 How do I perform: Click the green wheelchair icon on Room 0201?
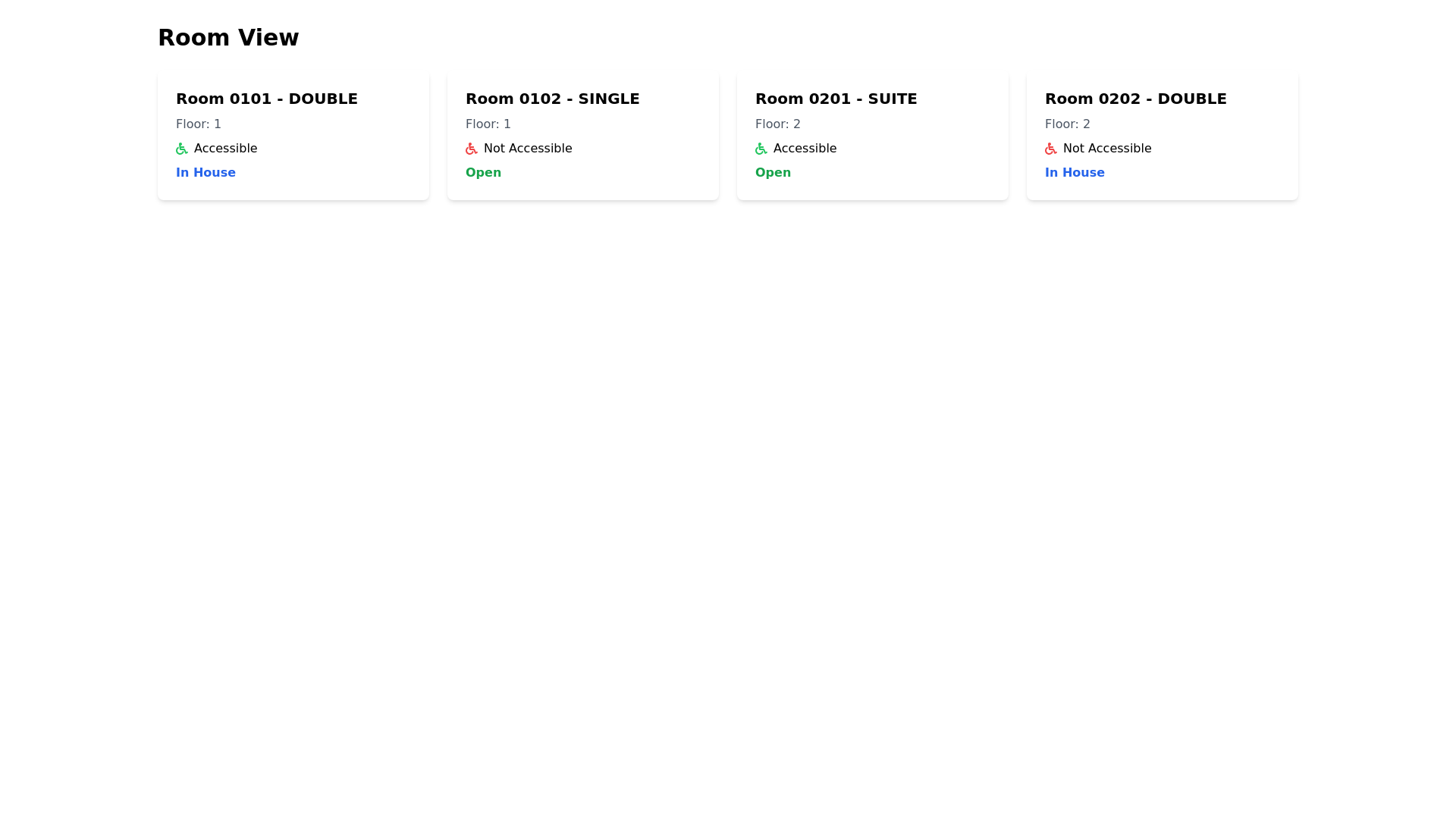(x=761, y=149)
